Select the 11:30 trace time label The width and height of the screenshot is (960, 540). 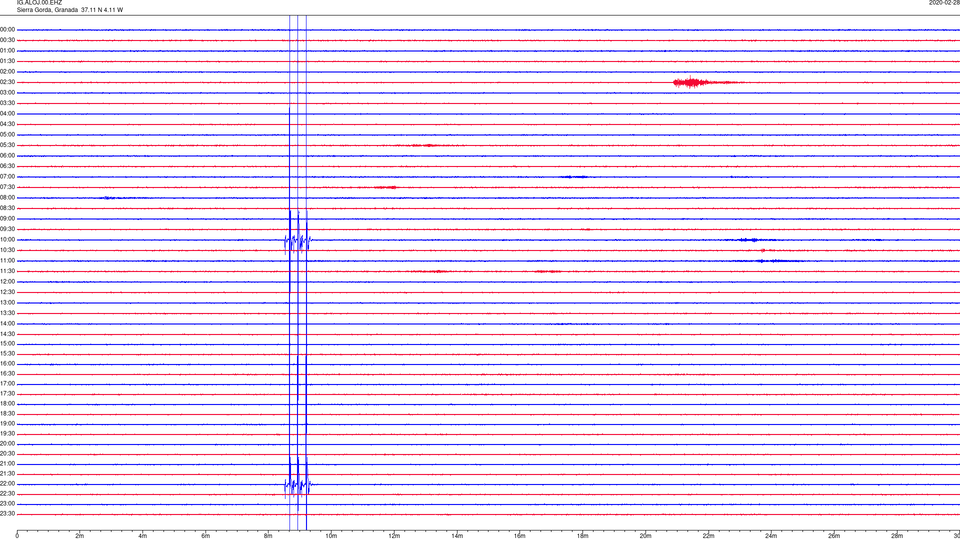[x=7, y=271]
